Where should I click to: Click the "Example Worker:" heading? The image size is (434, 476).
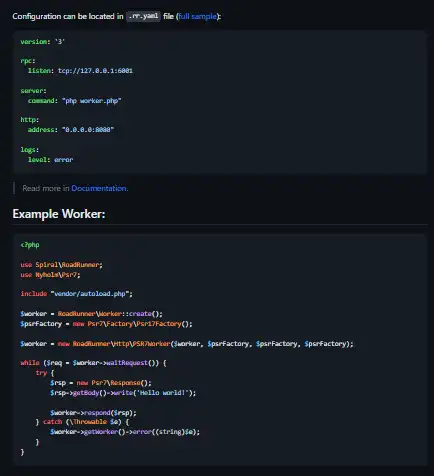click(x=59, y=214)
